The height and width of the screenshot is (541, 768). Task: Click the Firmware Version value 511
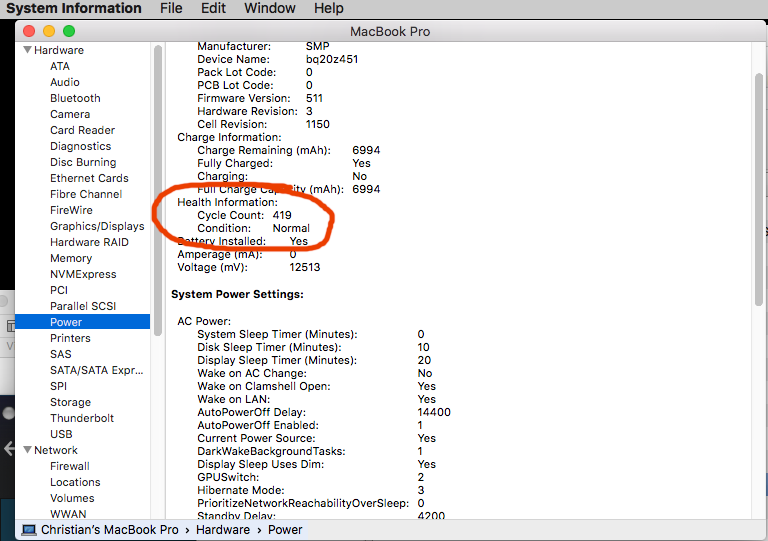point(314,98)
